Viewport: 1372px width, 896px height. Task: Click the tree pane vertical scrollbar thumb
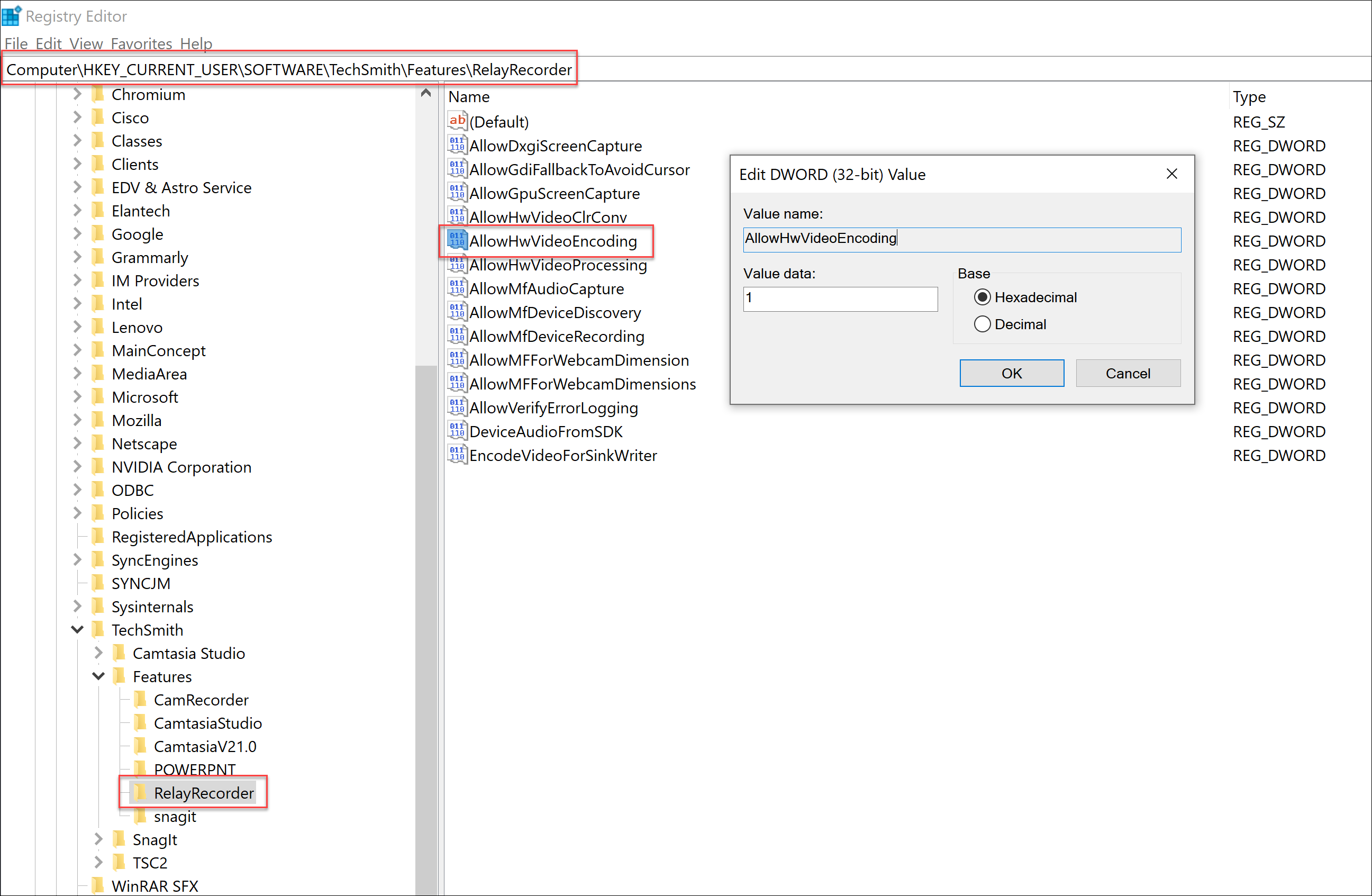click(x=425, y=629)
